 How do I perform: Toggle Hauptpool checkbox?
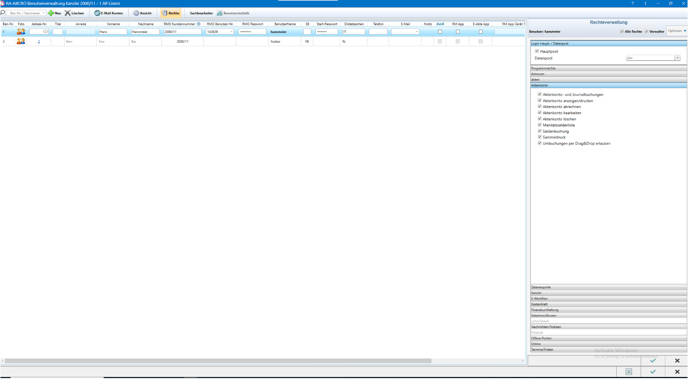coord(537,51)
